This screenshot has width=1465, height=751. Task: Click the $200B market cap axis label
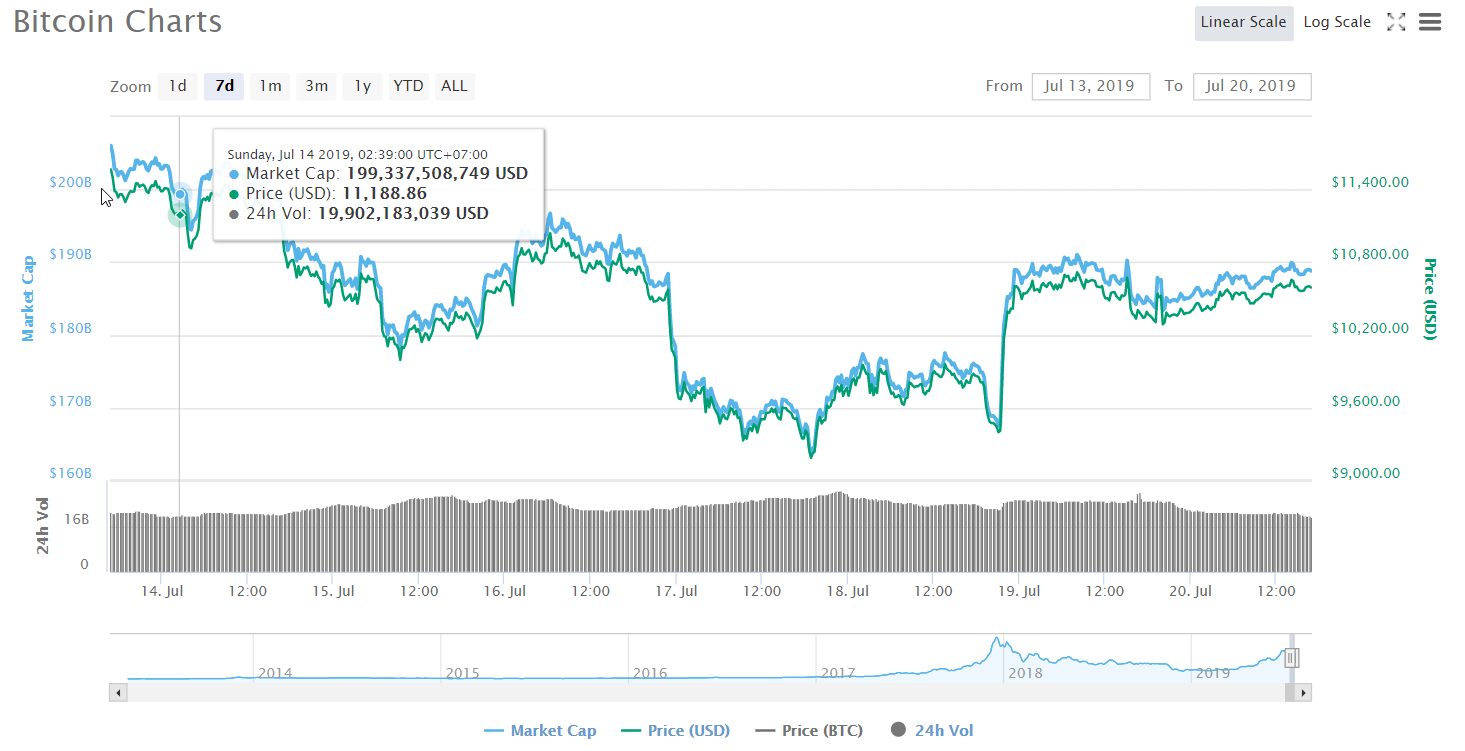[70, 183]
